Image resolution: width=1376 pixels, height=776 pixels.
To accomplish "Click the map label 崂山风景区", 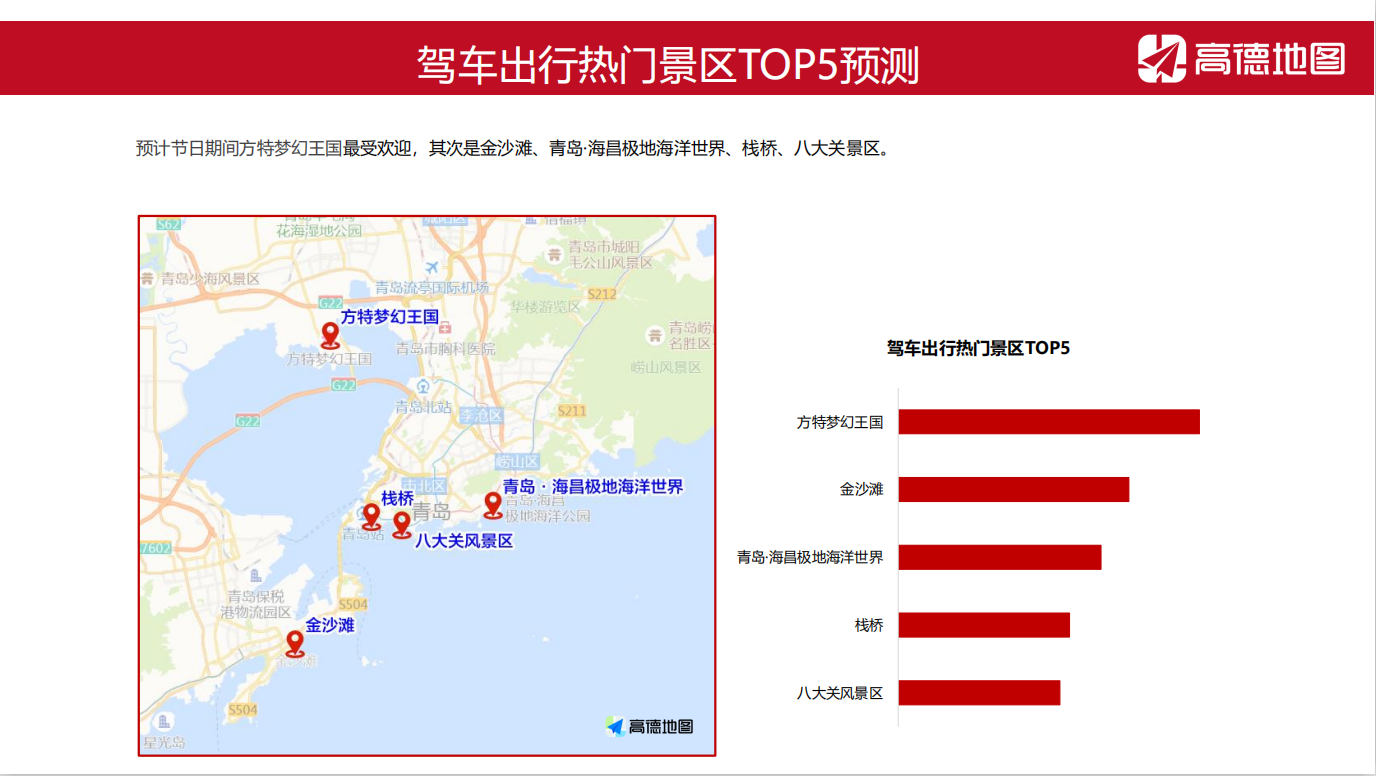I will (x=666, y=367).
